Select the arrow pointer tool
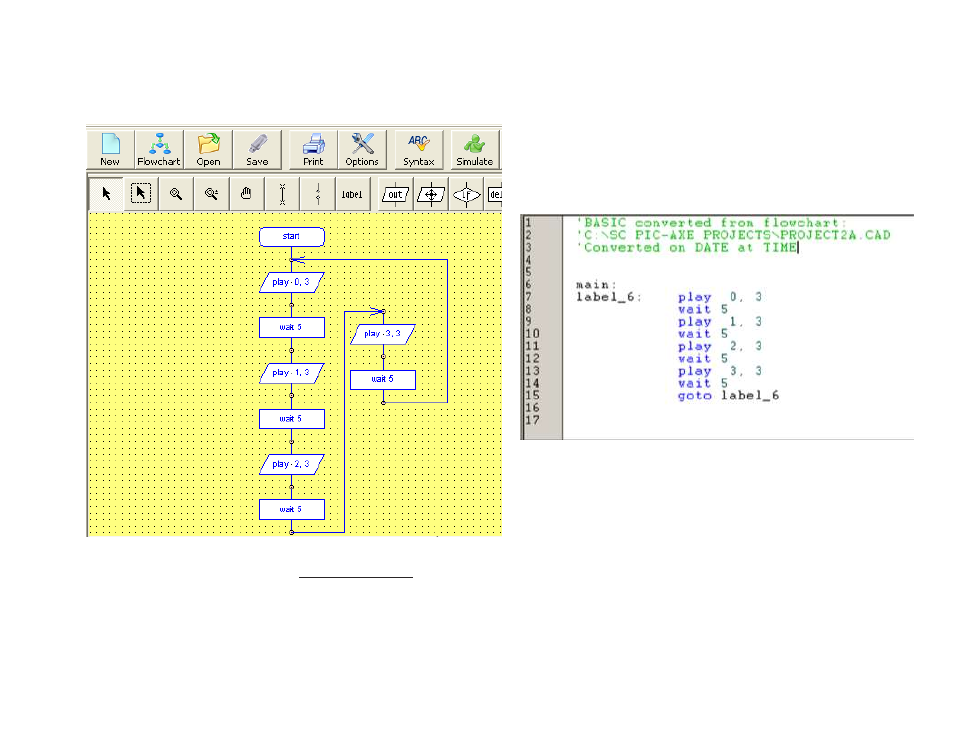Image resolution: width=954 pixels, height=737 pixels. pyautogui.click(x=106, y=194)
